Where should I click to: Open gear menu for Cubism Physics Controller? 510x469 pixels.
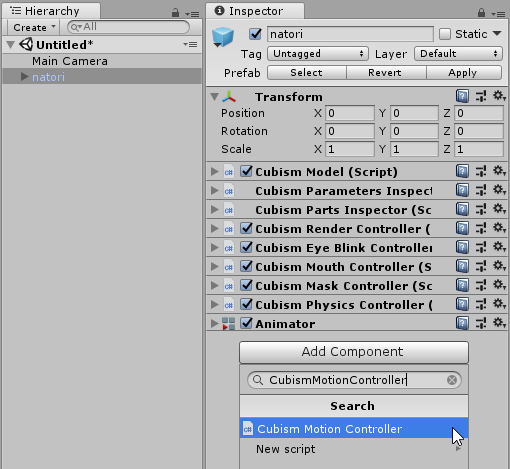499,304
